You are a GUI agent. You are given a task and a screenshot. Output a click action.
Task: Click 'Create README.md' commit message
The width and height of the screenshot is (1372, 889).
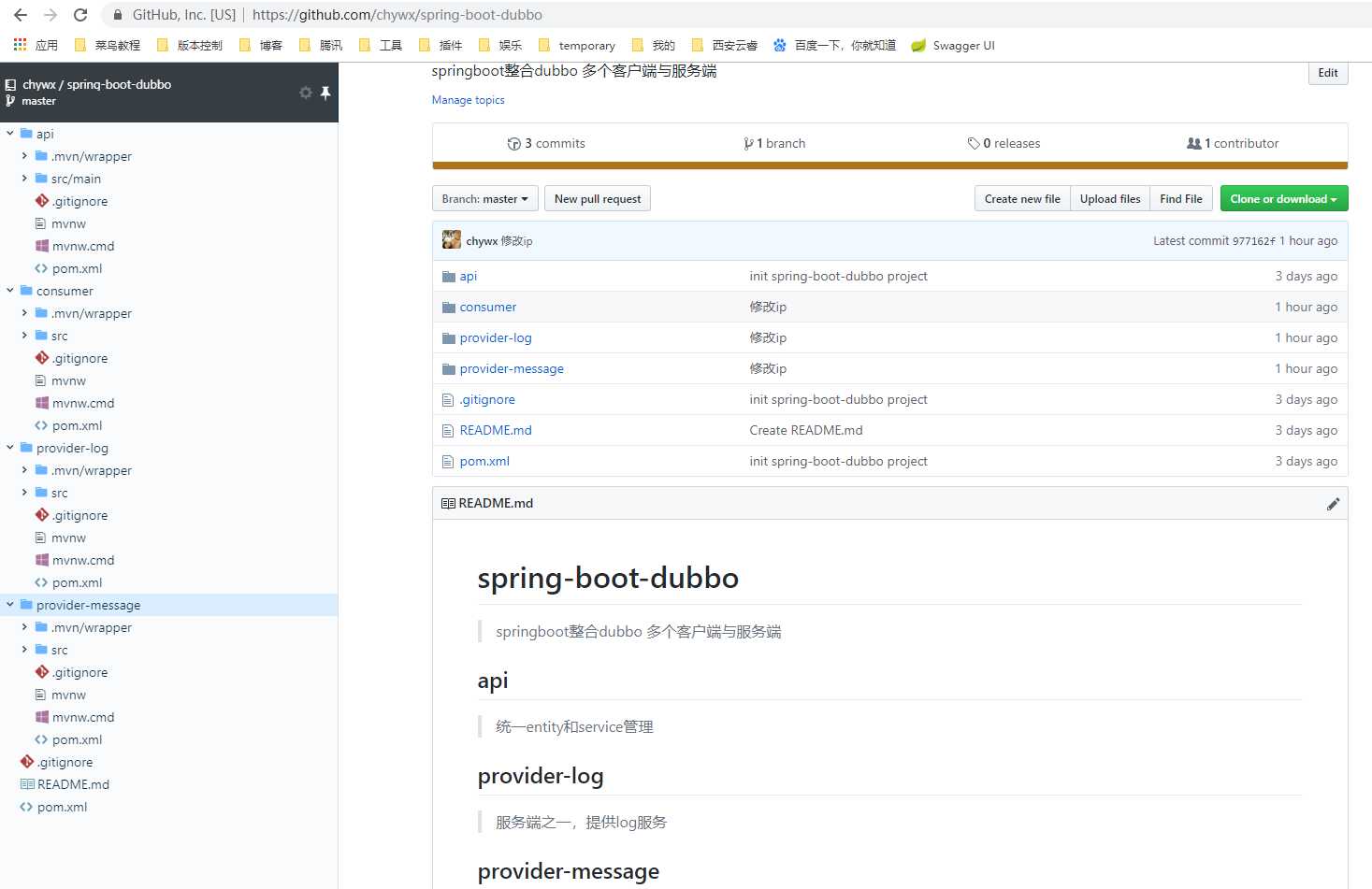[806, 431]
